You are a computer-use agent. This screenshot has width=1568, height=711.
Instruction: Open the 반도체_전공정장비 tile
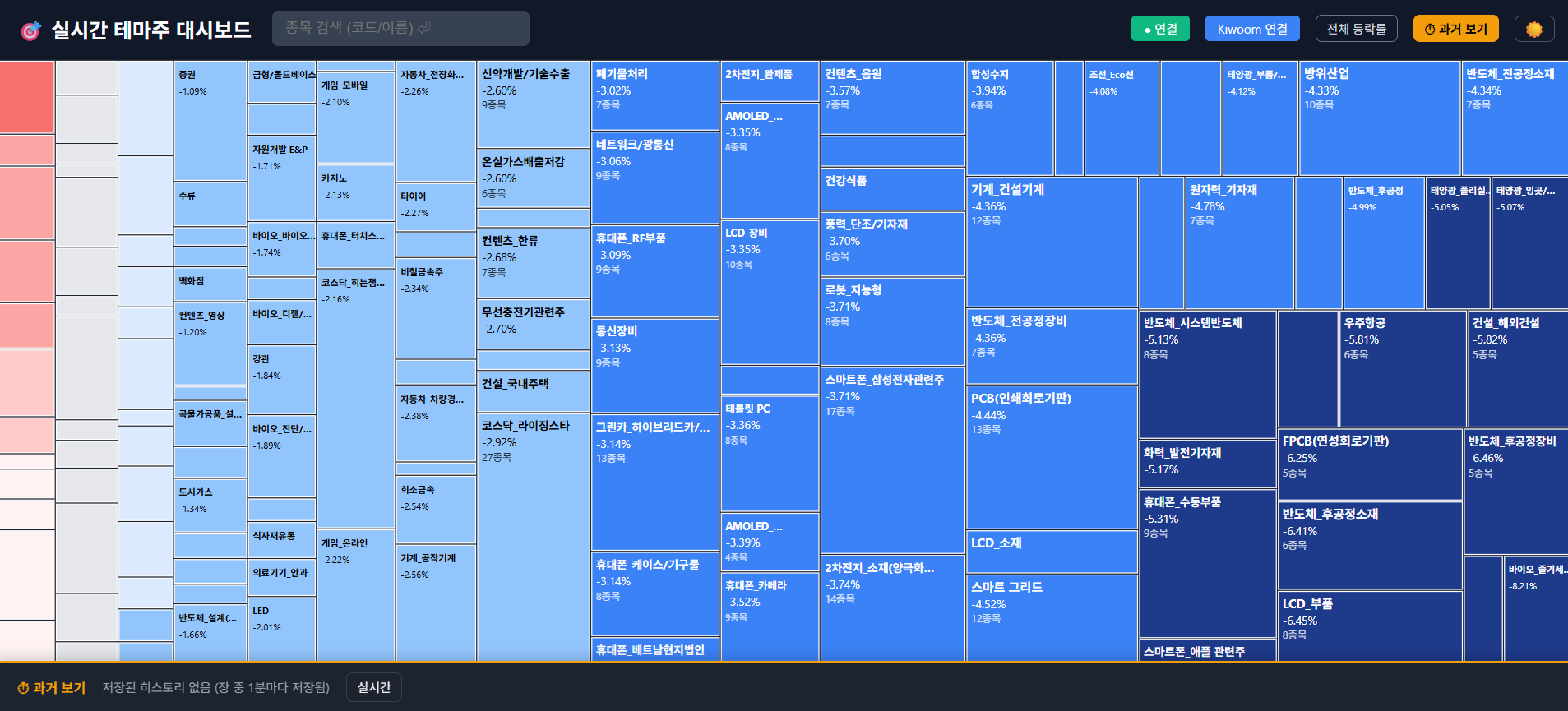[x=1052, y=346]
